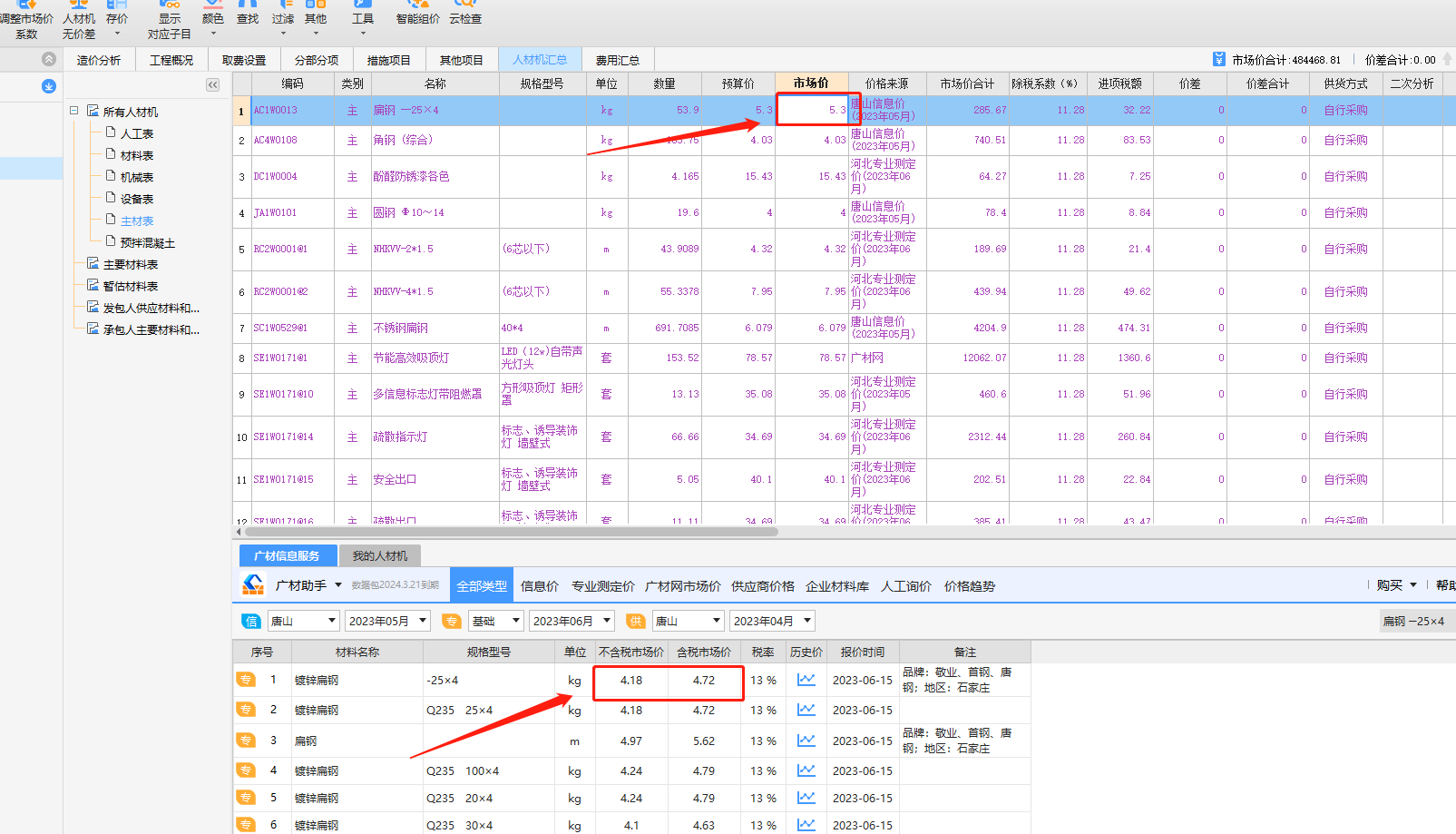Screen dimensions: 1456x834
Task: Open the 购买 dropdown menu
Action: [x=1396, y=585]
